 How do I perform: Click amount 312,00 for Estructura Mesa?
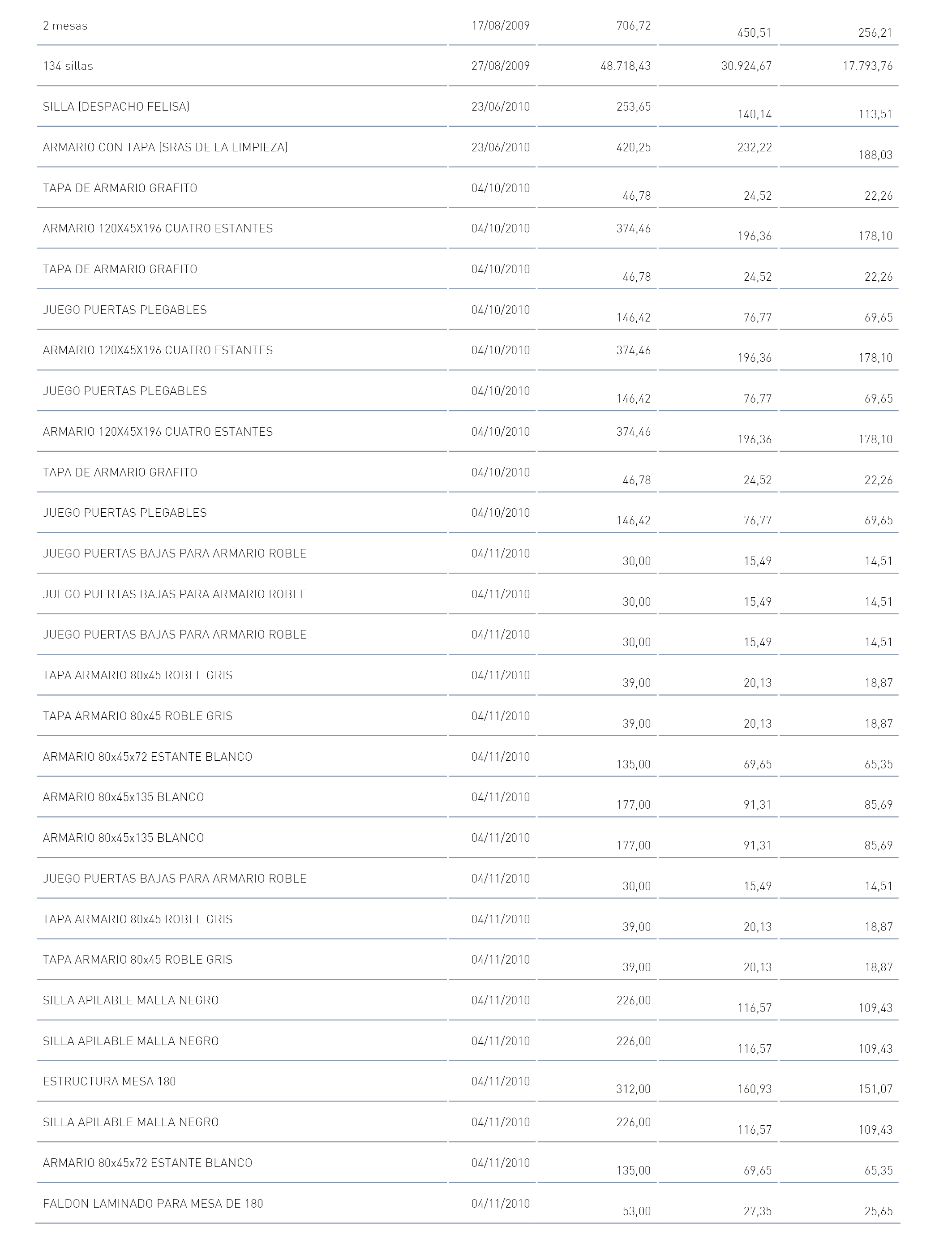634,1089
